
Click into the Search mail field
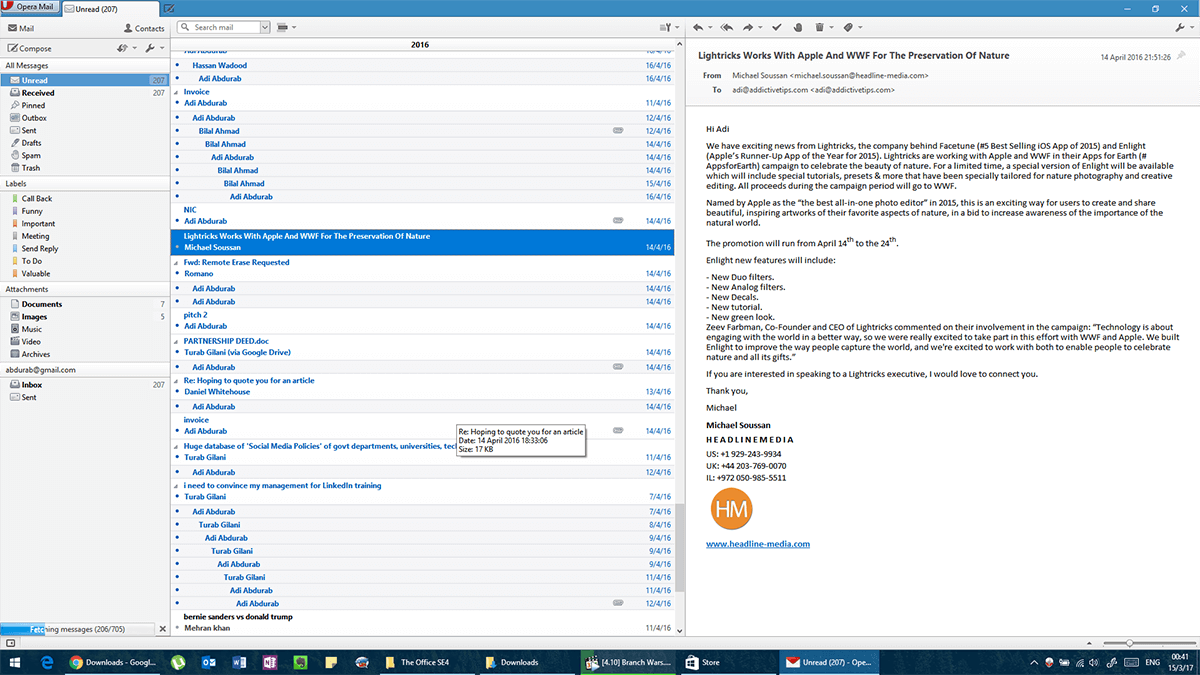click(x=218, y=28)
